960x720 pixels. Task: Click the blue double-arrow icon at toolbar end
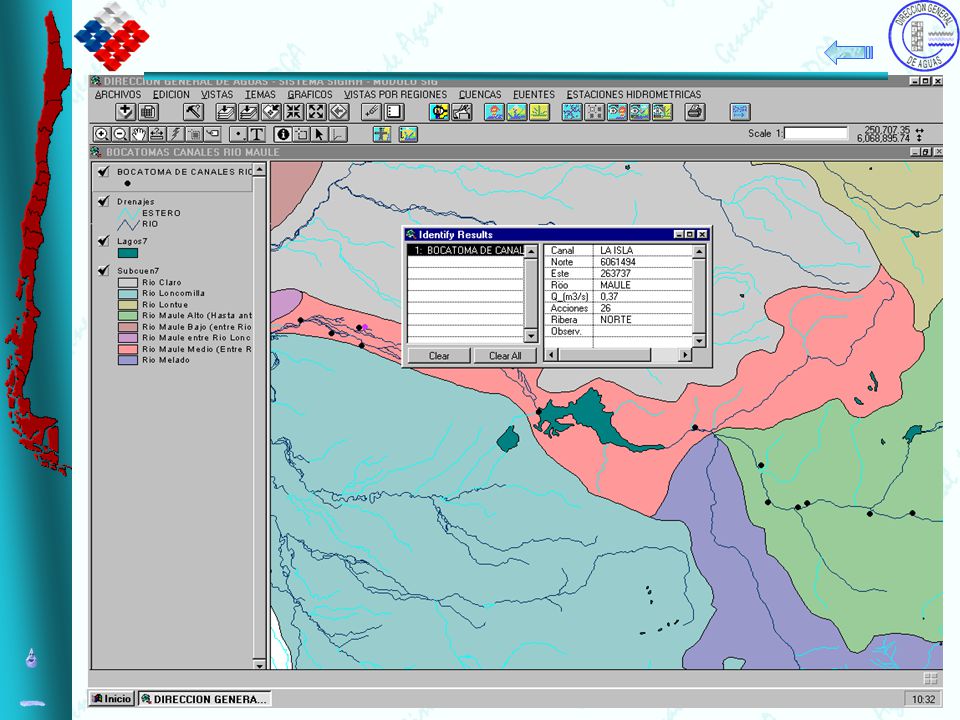coord(740,112)
